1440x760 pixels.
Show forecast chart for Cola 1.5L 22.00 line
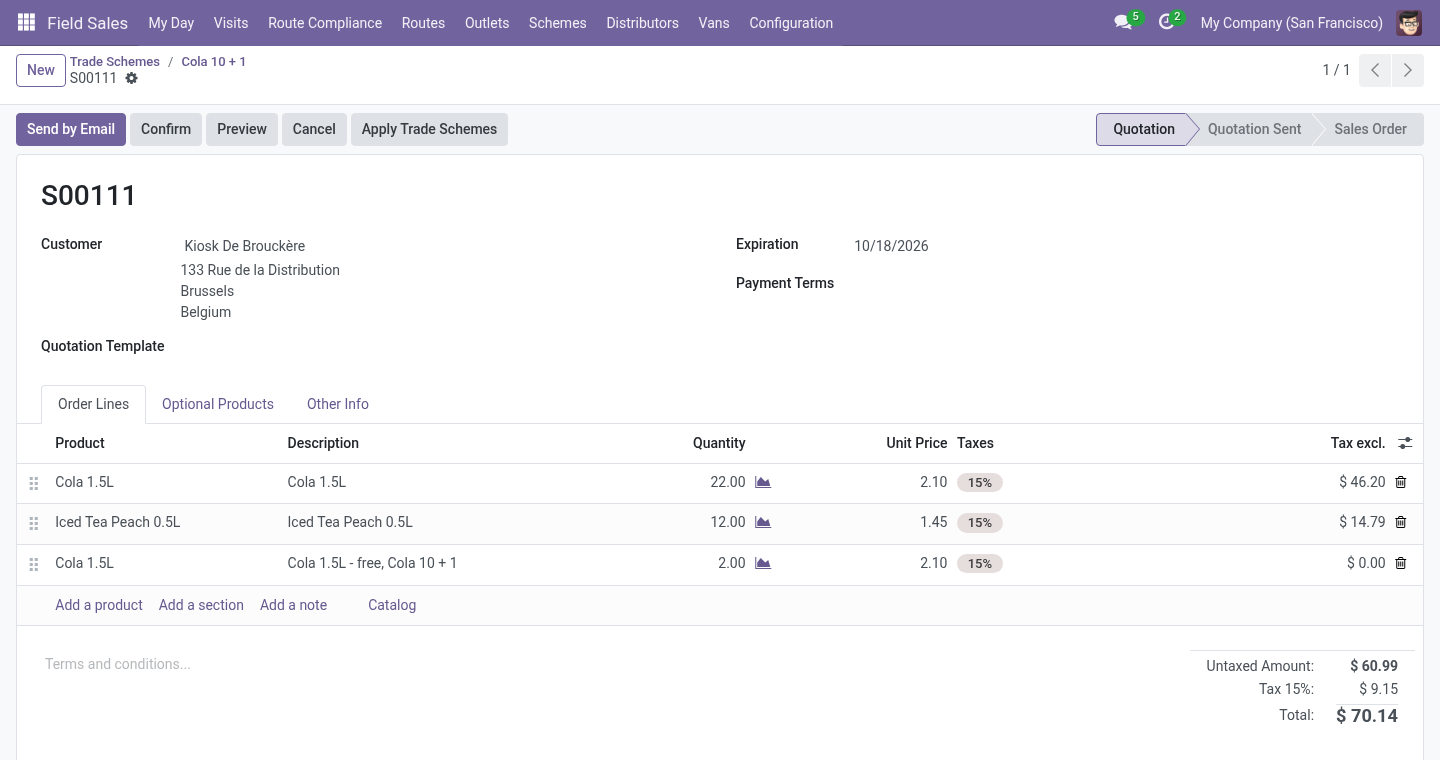(763, 482)
